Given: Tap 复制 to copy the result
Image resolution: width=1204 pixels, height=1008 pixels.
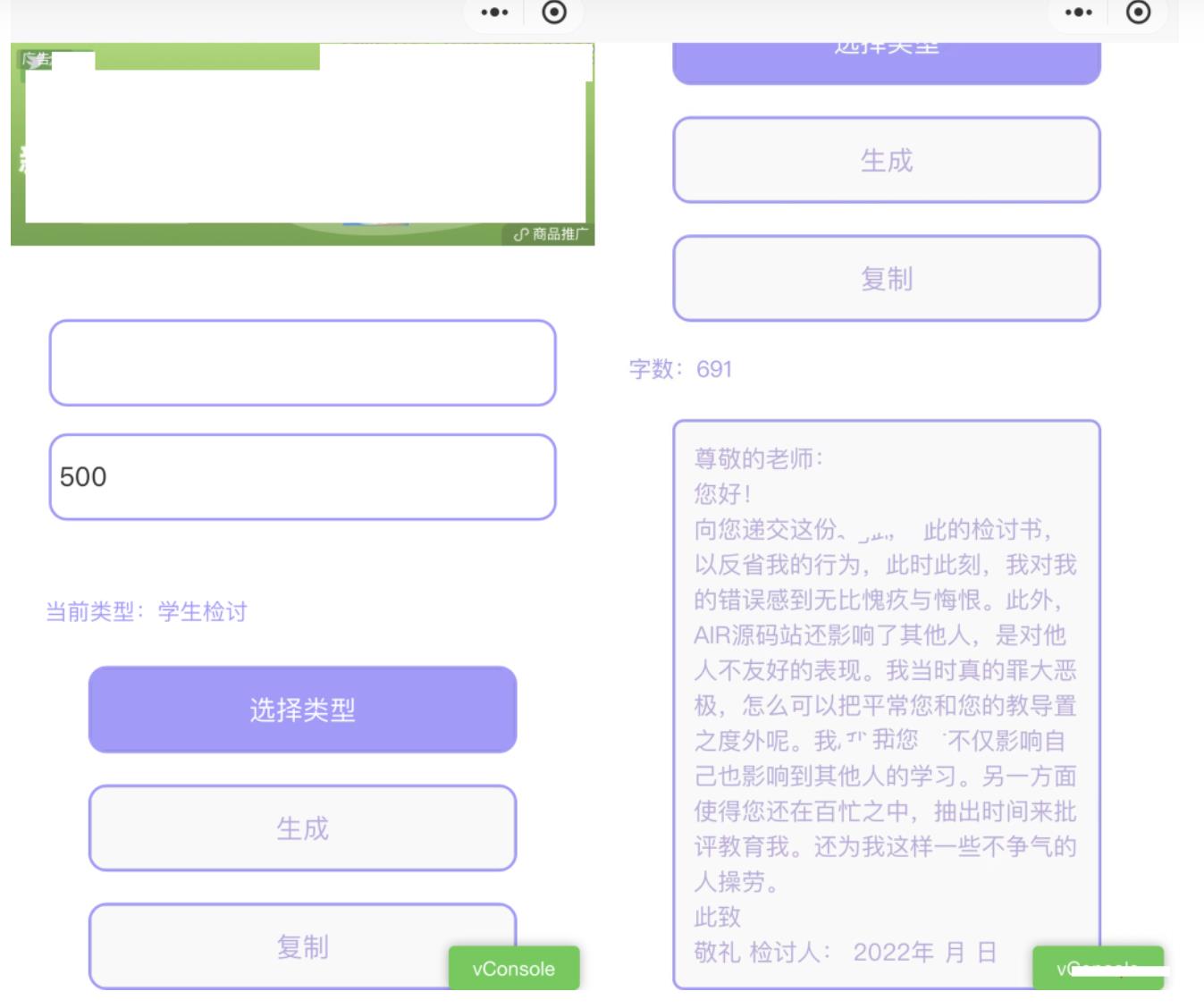Looking at the screenshot, I should pos(301,947).
